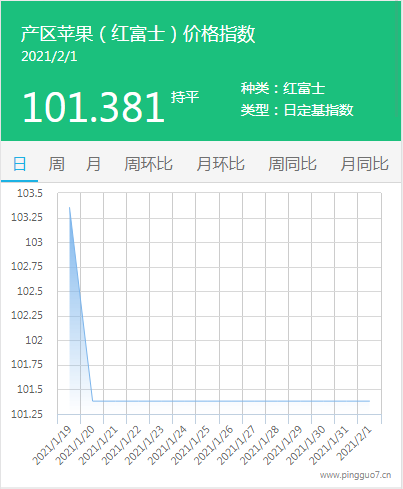The width and height of the screenshot is (403, 489).
Task: Click the 2021/1/25 axis date label
Action: (191, 446)
